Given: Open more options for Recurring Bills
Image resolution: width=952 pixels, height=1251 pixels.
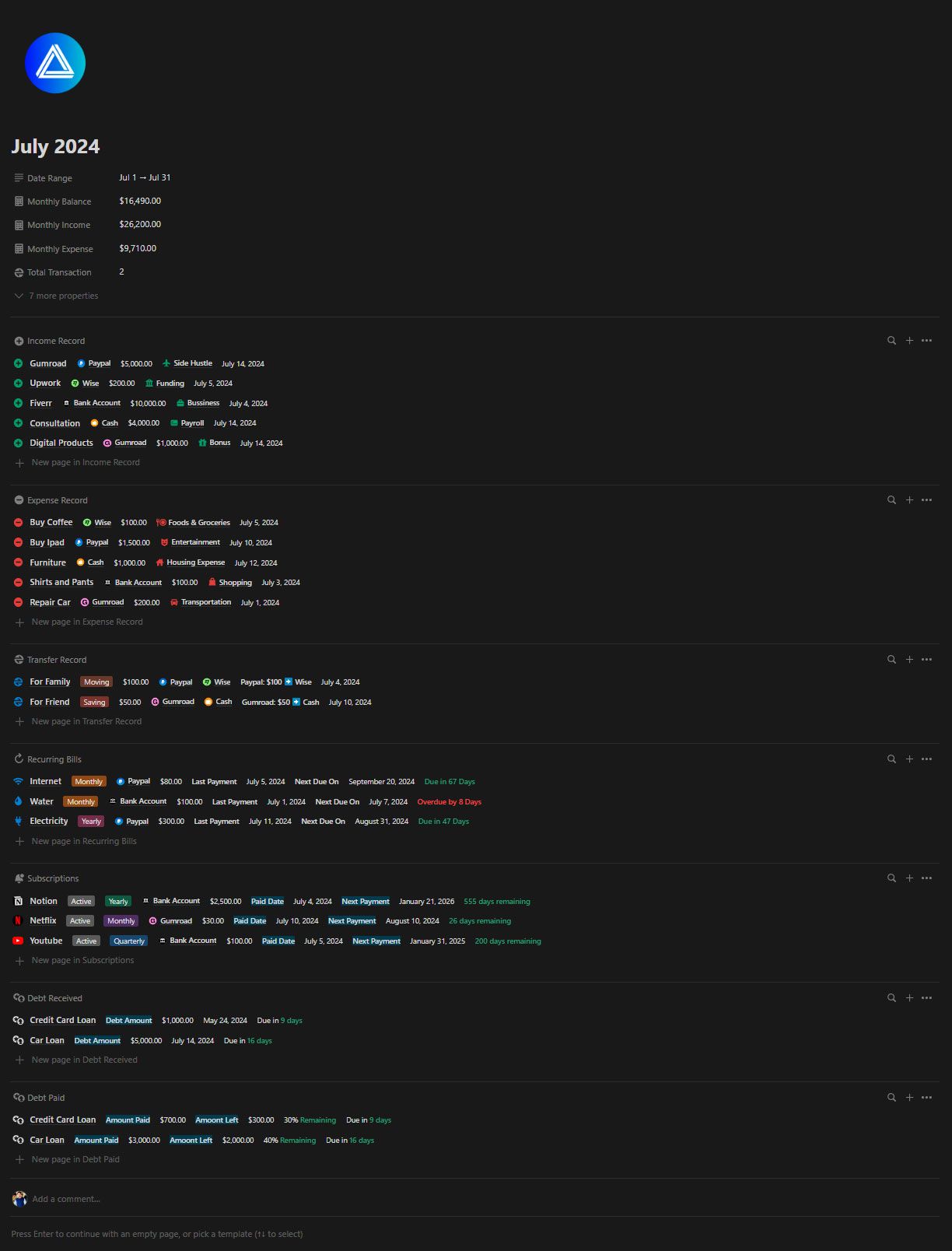Looking at the screenshot, I should [926, 759].
